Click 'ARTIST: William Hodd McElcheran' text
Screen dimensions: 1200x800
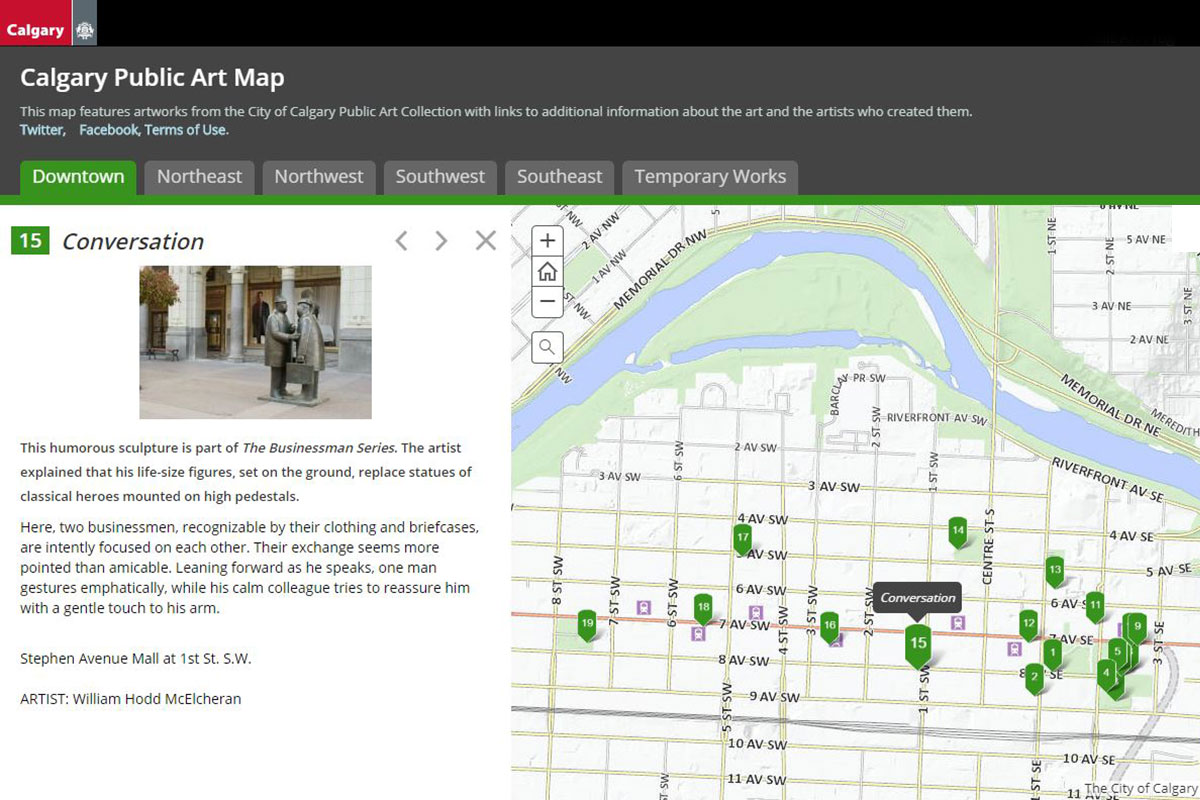point(131,699)
